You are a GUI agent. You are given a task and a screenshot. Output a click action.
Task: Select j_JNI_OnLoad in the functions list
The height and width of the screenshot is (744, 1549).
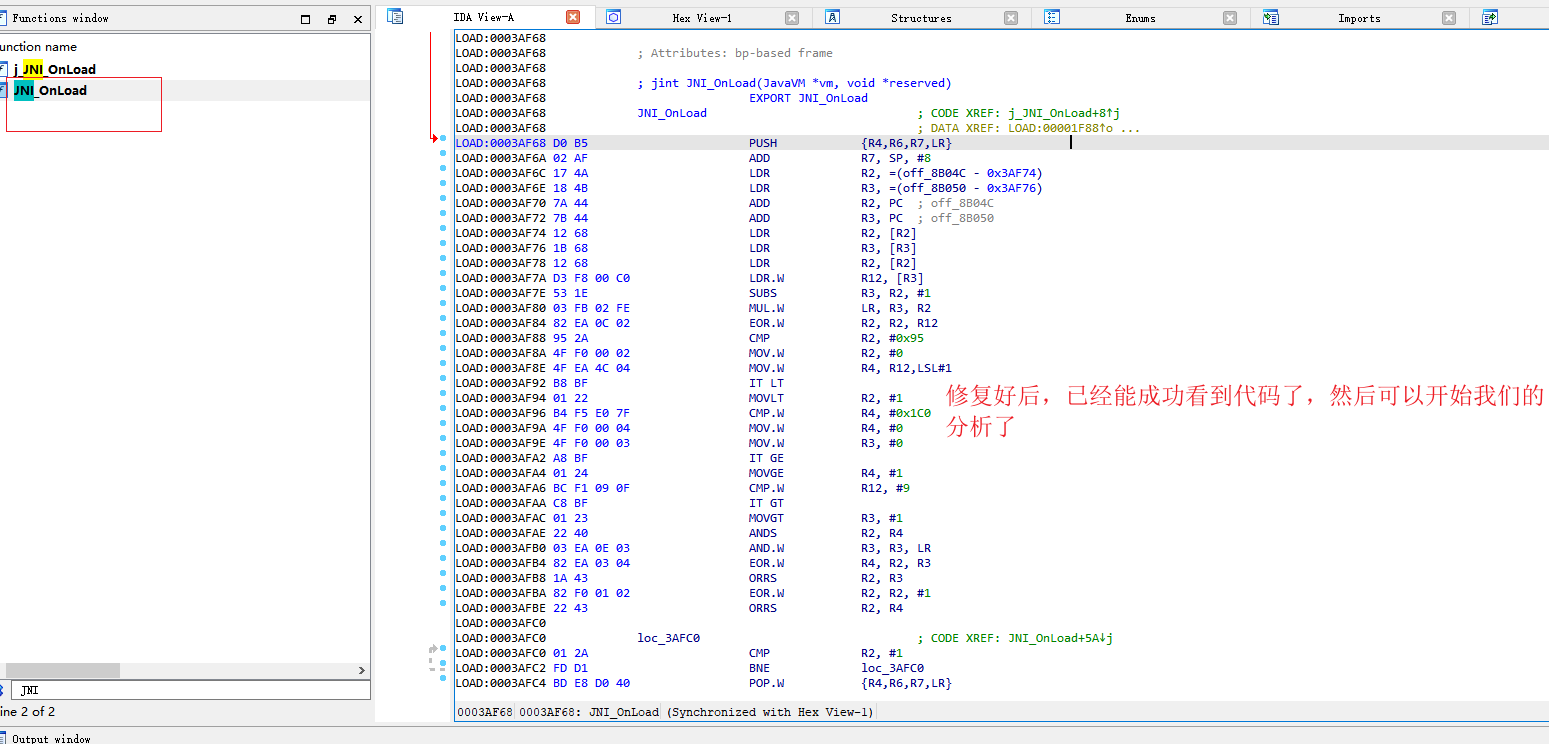pos(55,69)
